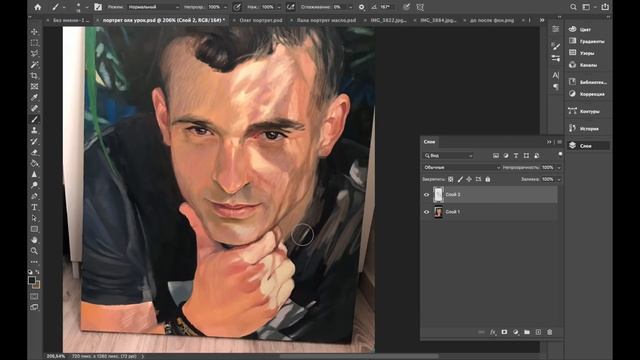Open layer fill dropdown arrow
The height and width of the screenshot is (360, 640).
coord(559,179)
